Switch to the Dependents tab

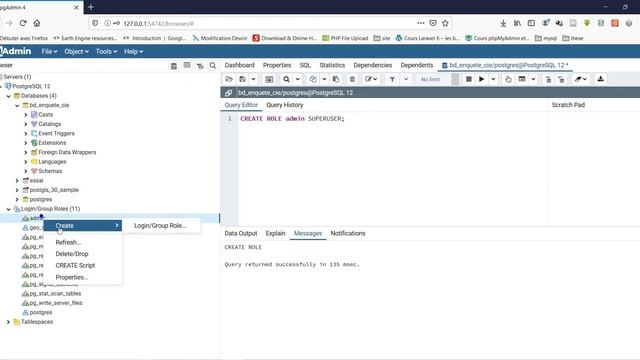pyautogui.click(x=417, y=65)
